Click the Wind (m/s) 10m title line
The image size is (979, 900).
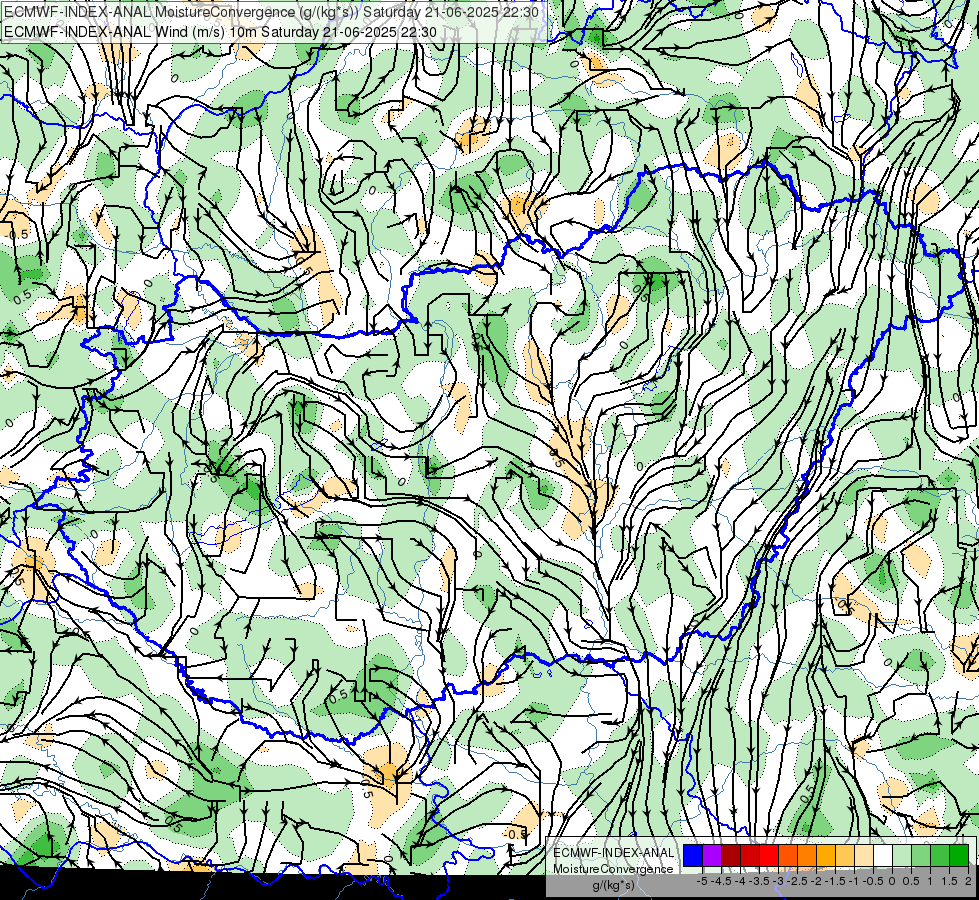[x=220, y=31]
